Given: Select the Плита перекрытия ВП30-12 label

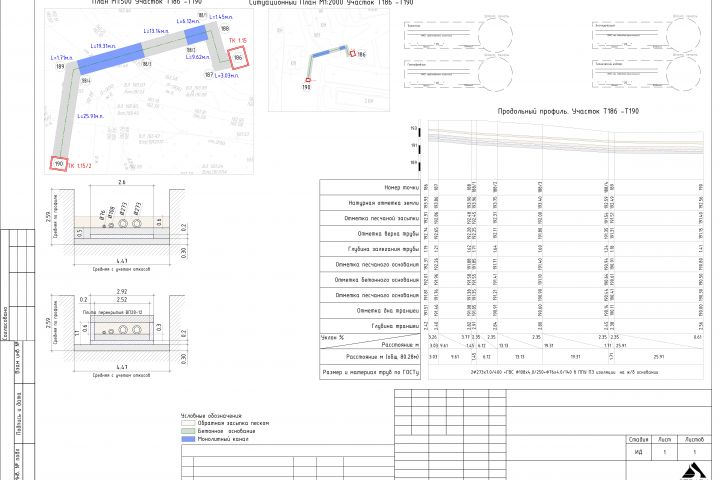Looking at the screenshot, I should tap(112, 312).
